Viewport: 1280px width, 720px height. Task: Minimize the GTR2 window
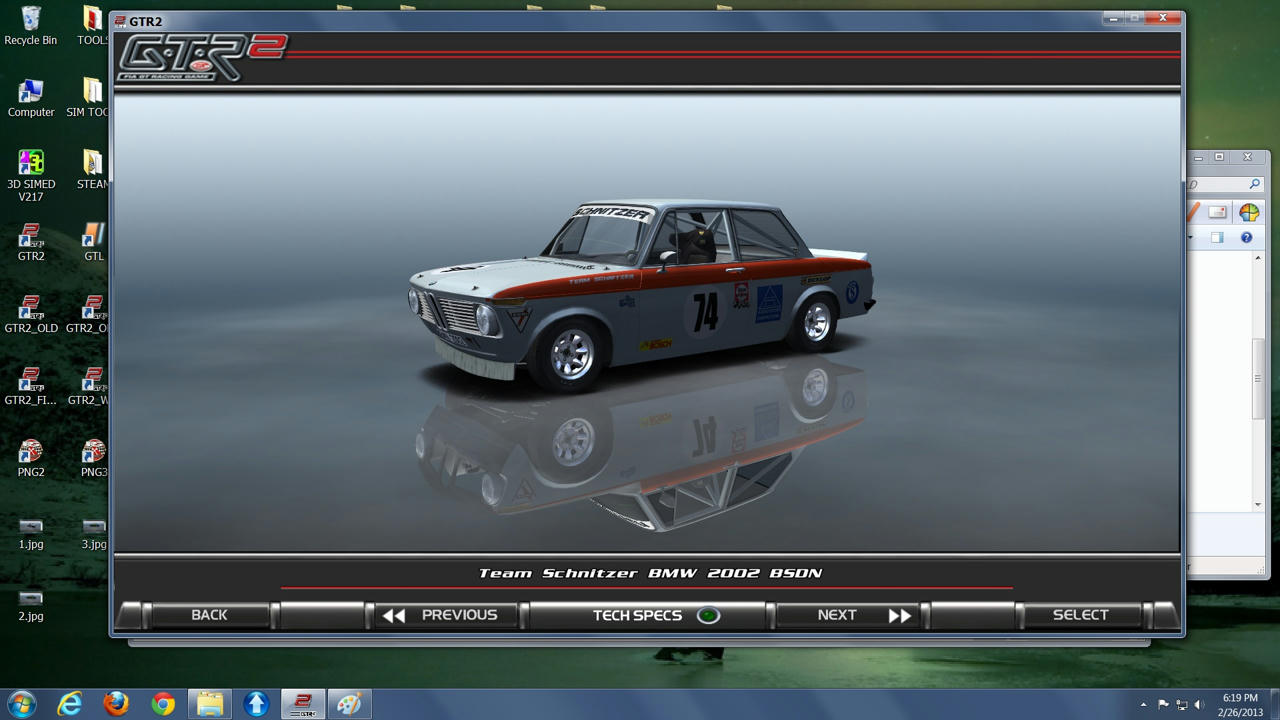[1113, 18]
